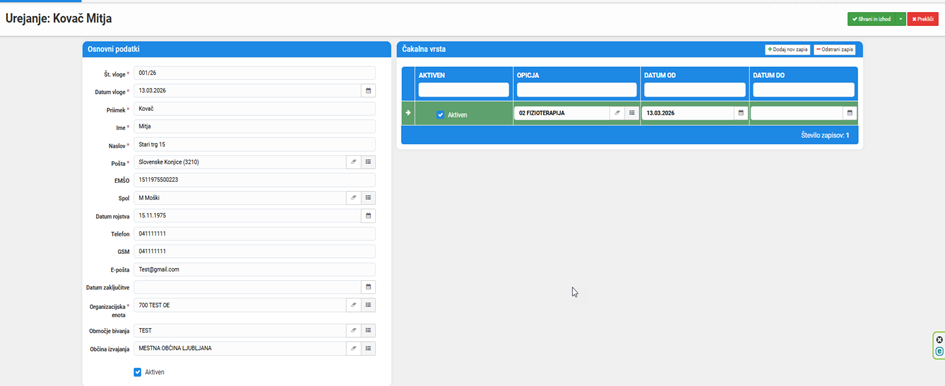Viewport: 945px width, 386px height.
Task: Click the Čakalna vrsta panel header
Action: pos(630,49)
